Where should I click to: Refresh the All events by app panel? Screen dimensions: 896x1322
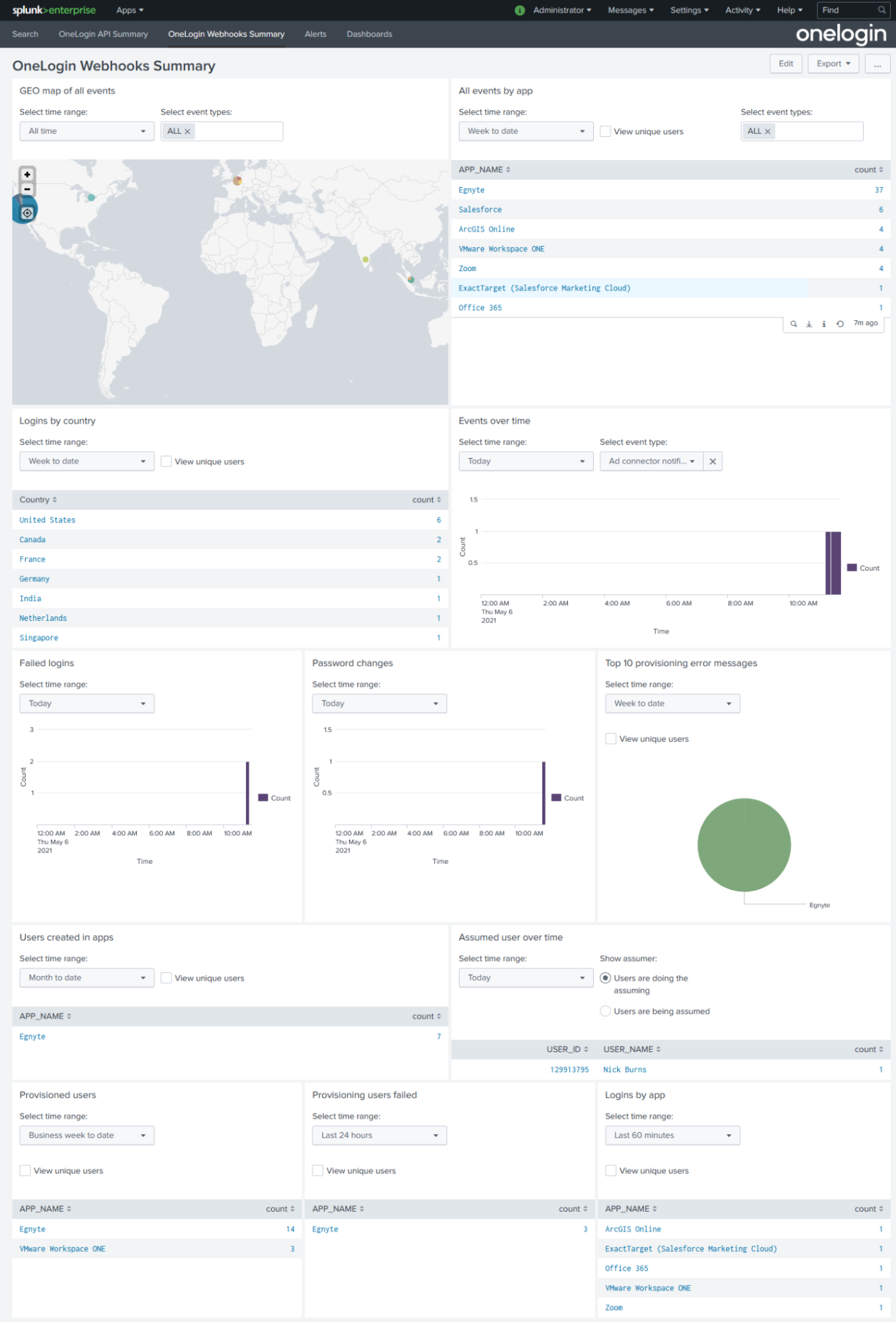840,324
